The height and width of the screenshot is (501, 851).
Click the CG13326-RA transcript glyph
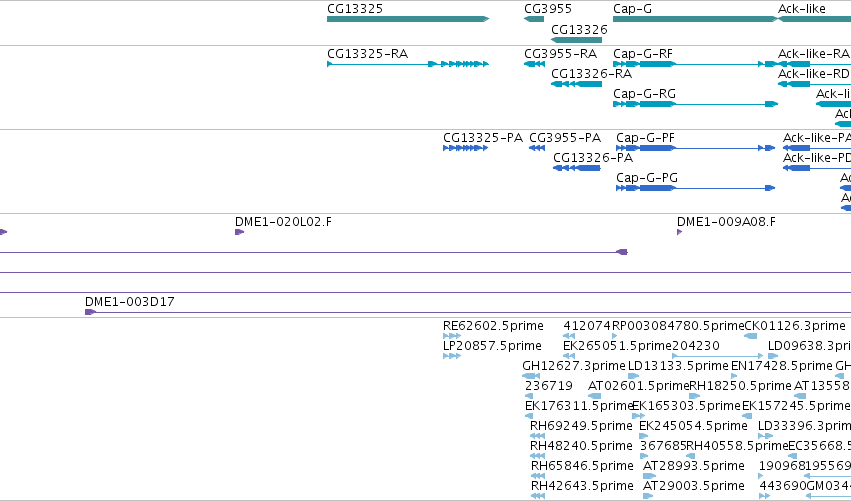[576, 84]
